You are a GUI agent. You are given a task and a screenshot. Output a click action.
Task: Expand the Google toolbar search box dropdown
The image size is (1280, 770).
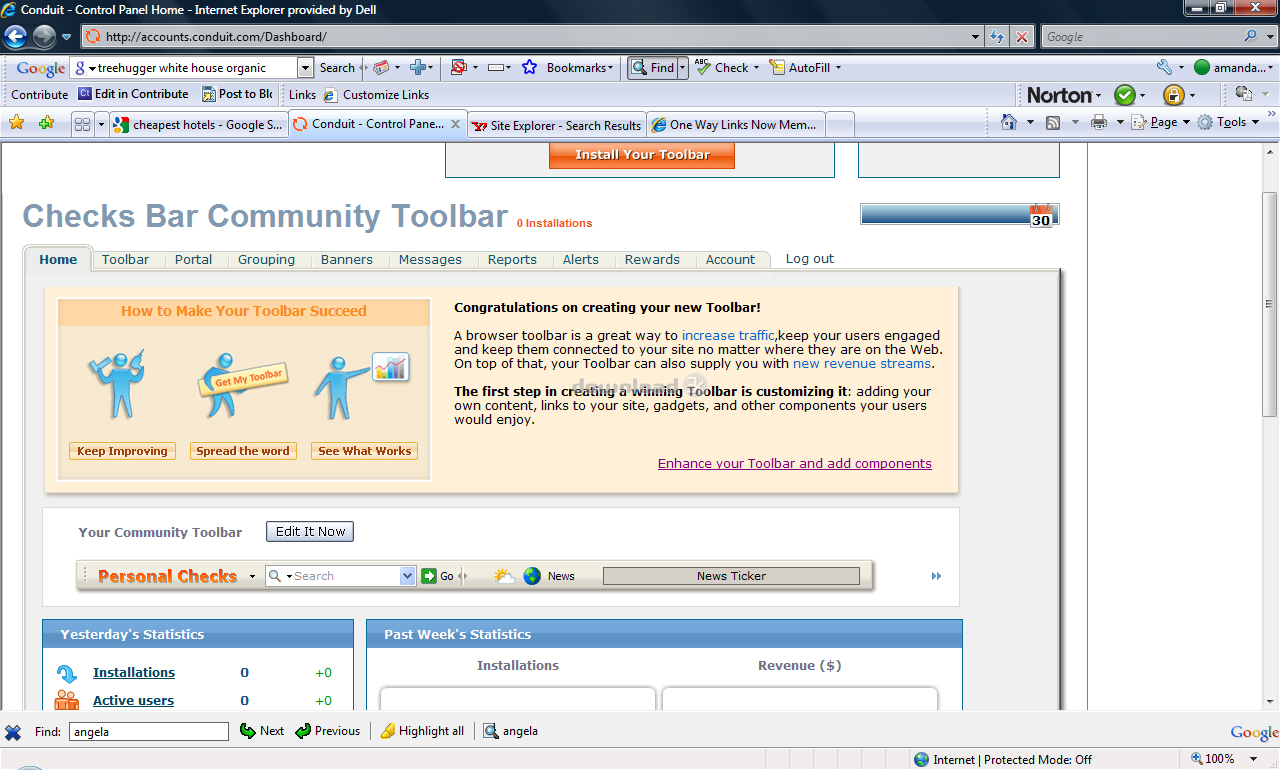tap(305, 68)
